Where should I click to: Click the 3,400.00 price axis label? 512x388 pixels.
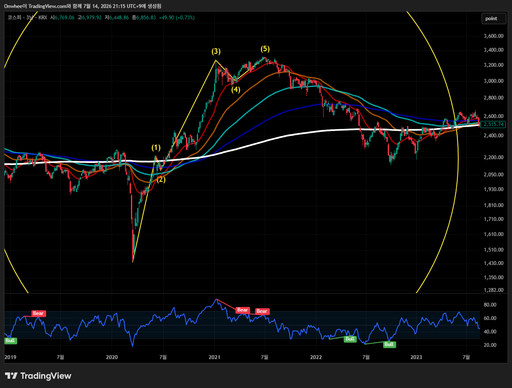tap(494, 50)
